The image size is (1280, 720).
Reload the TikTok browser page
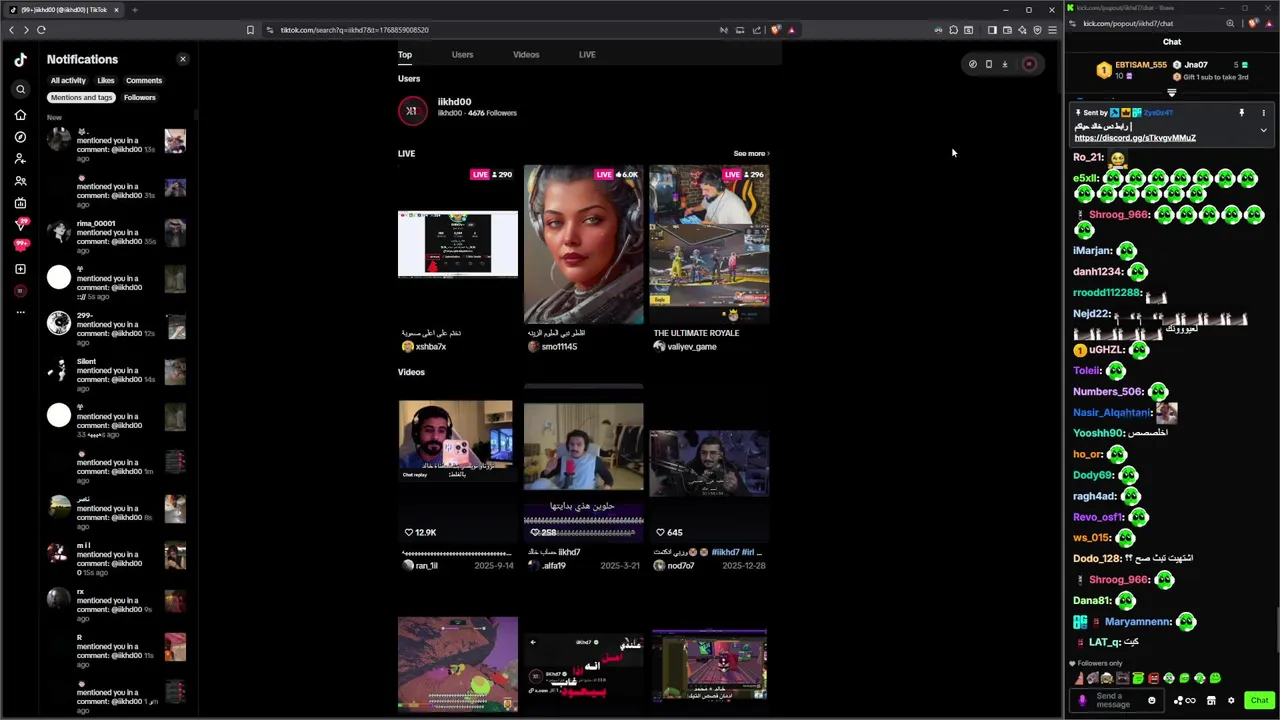pos(41,30)
